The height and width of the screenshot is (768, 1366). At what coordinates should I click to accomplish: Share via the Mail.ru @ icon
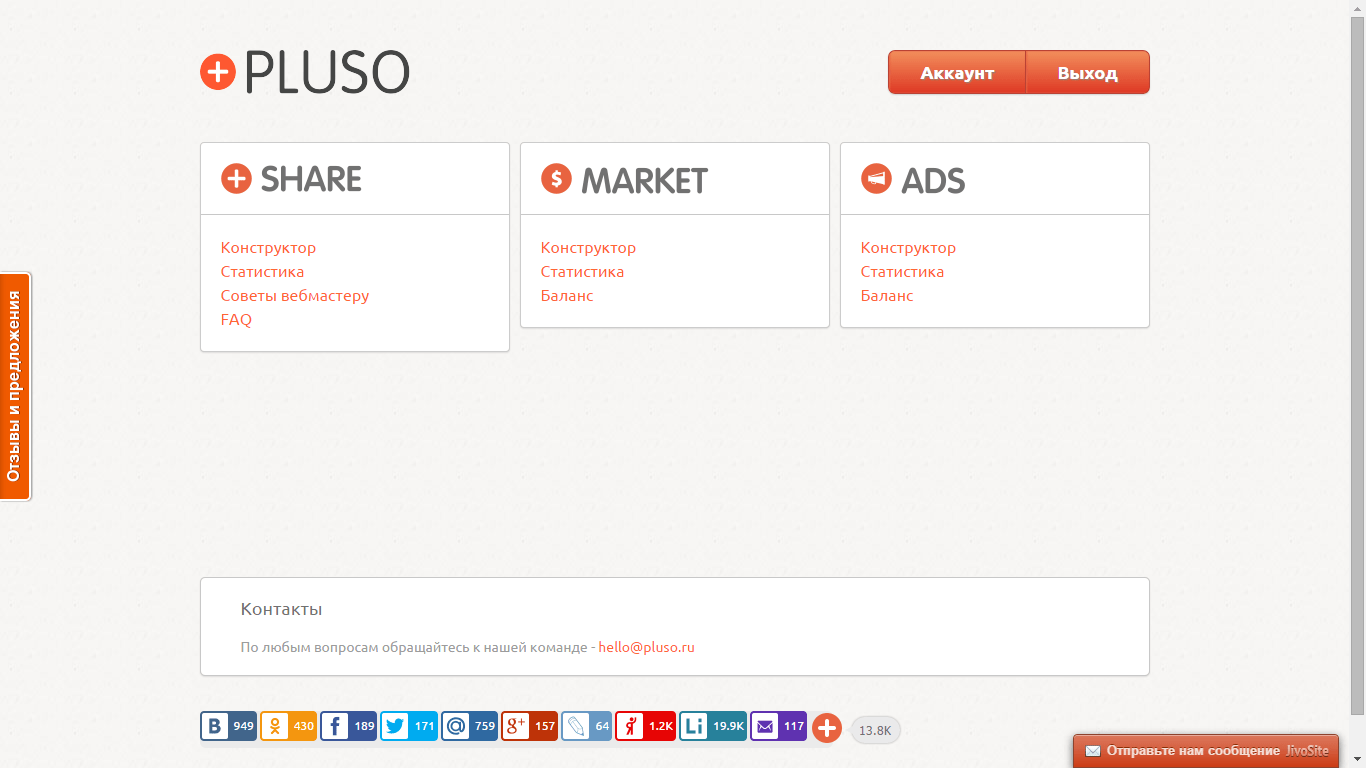456,726
